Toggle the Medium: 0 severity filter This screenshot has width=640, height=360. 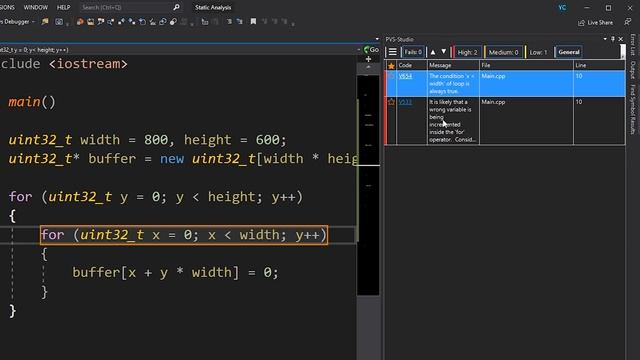(x=503, y=52)
